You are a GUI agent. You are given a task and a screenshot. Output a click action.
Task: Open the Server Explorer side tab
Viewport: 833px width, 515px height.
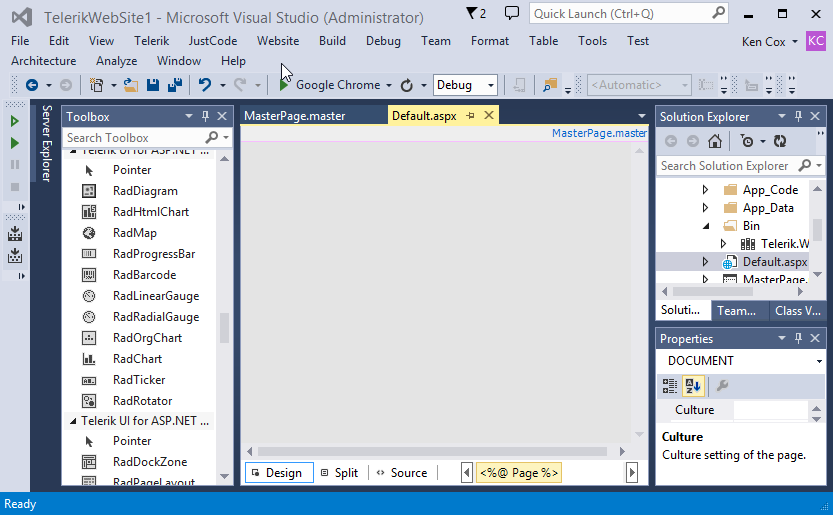tap(47, 143)
